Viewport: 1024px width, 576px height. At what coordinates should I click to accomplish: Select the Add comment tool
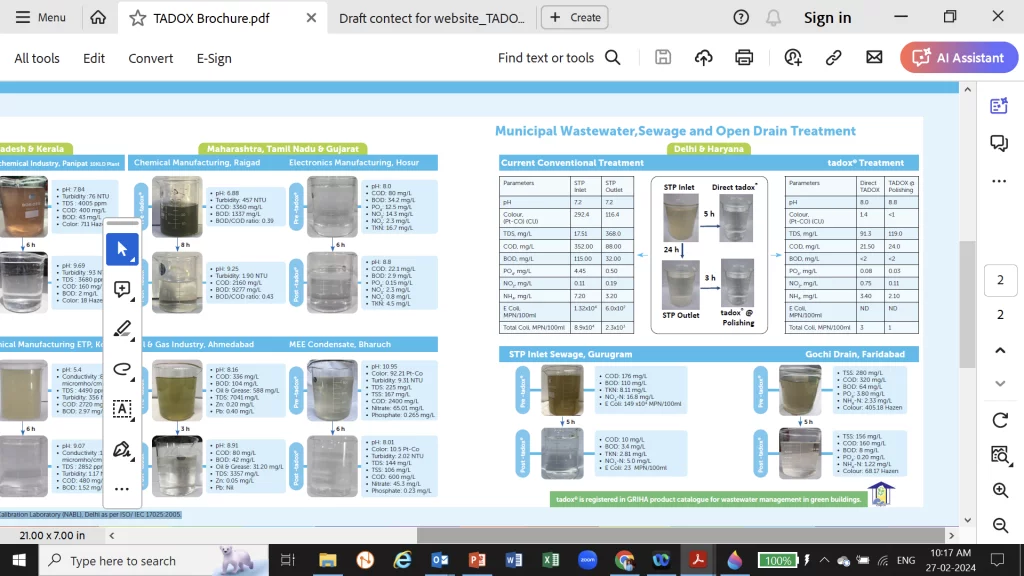click(122, 289)
